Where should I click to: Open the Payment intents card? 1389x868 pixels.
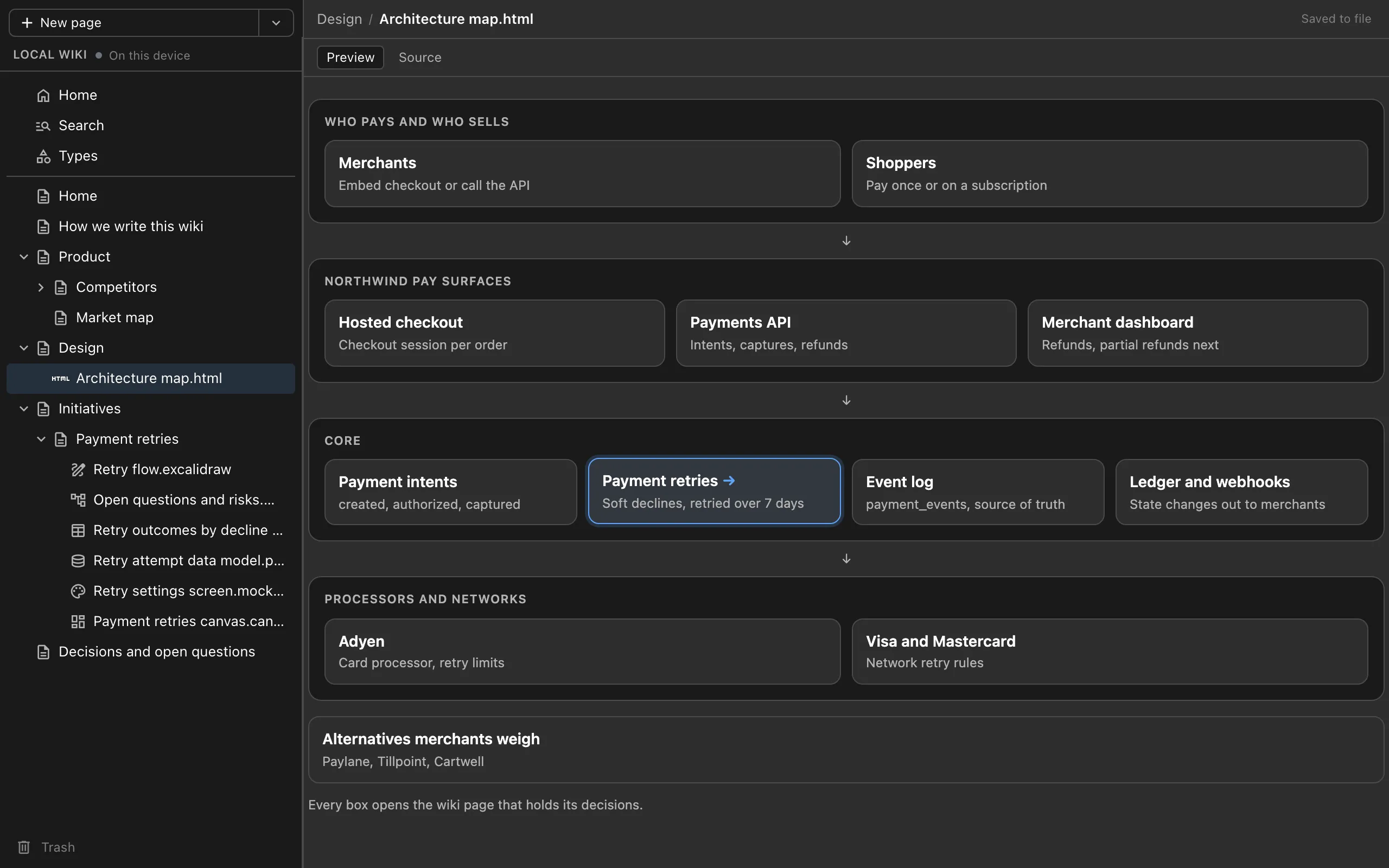point(450,493)
